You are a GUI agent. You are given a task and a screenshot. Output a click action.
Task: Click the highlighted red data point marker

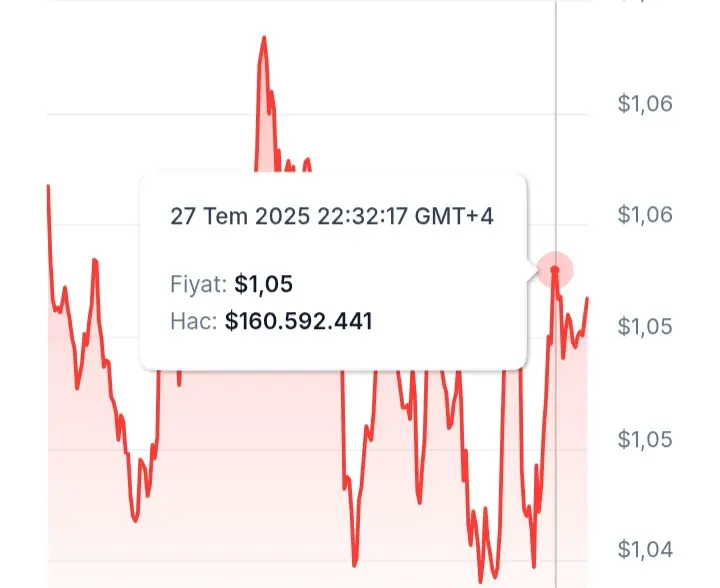point(555,270)
